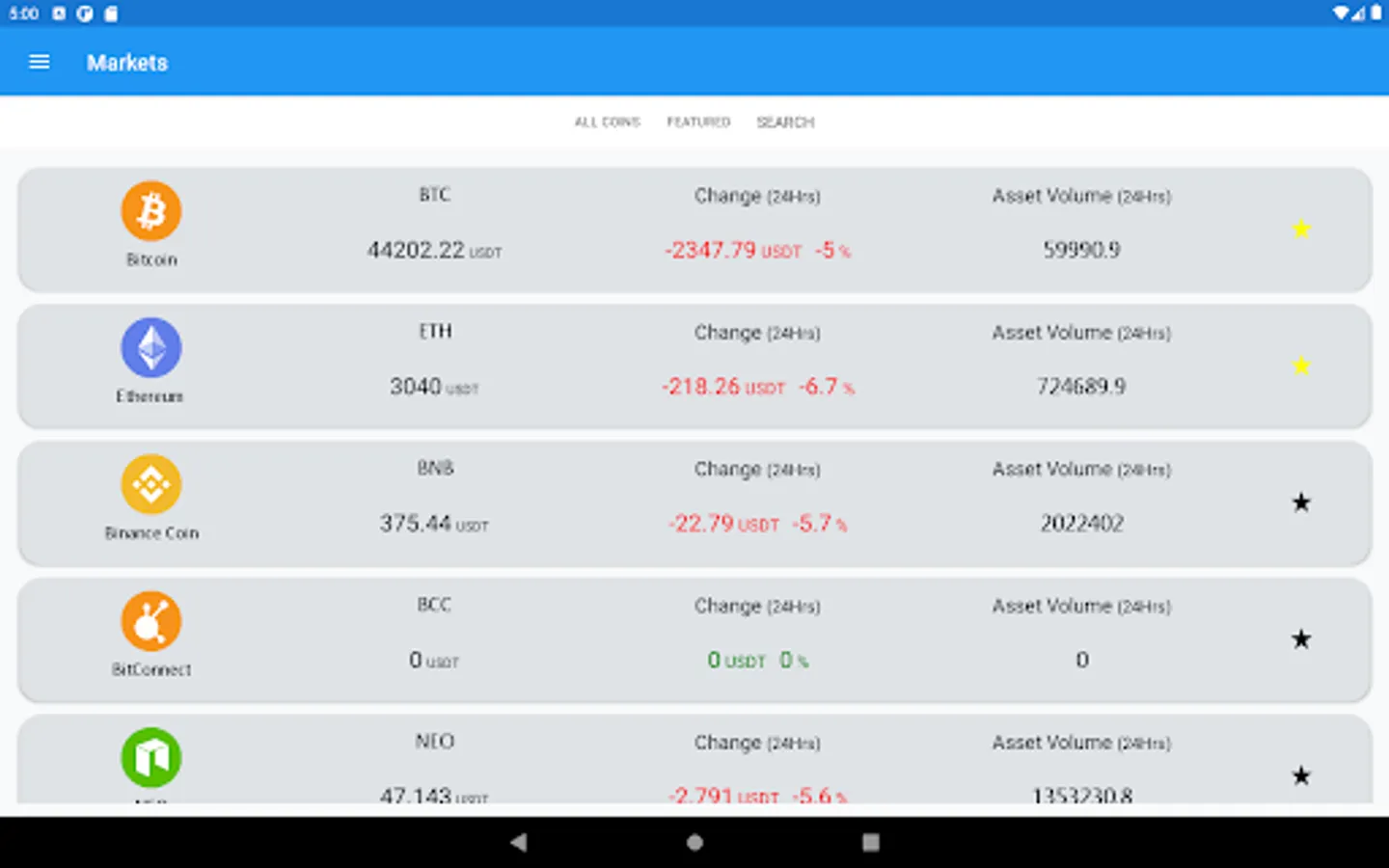1389x868 pixels.
Task: Tap the Ethereum coin logo
Action: [151, 348]
